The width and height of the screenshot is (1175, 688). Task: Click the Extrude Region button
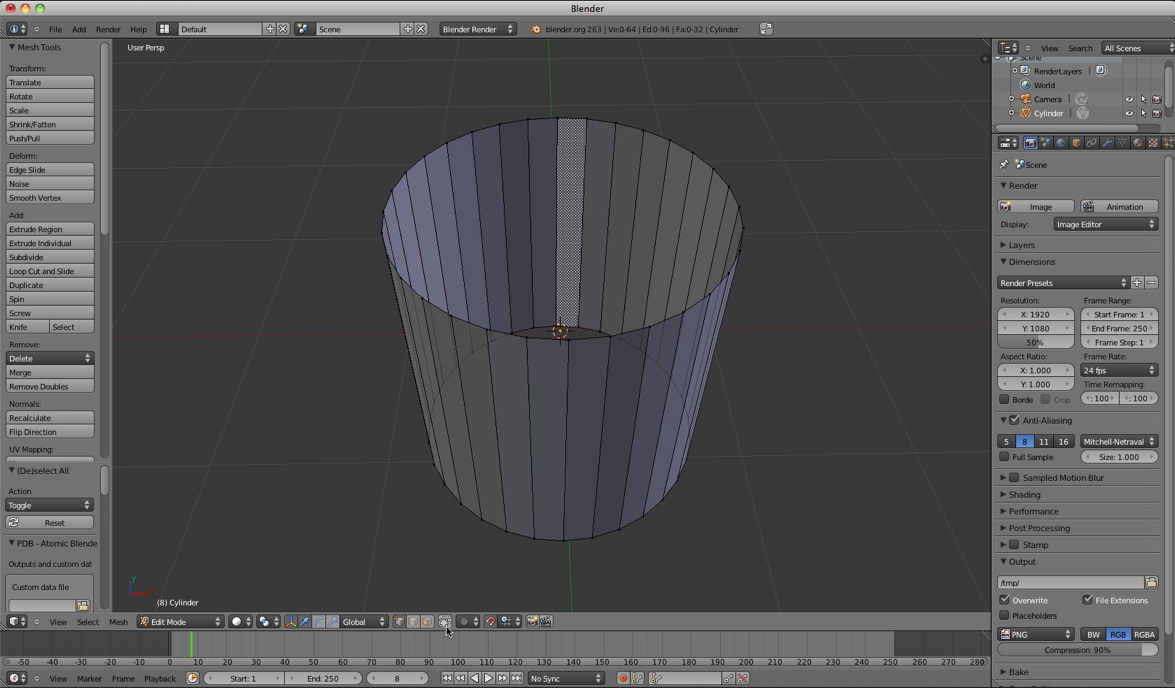pos(50,229)
